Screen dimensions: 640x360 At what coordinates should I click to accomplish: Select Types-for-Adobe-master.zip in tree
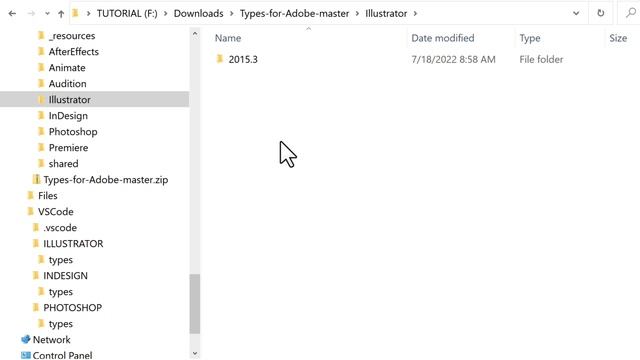106,180
